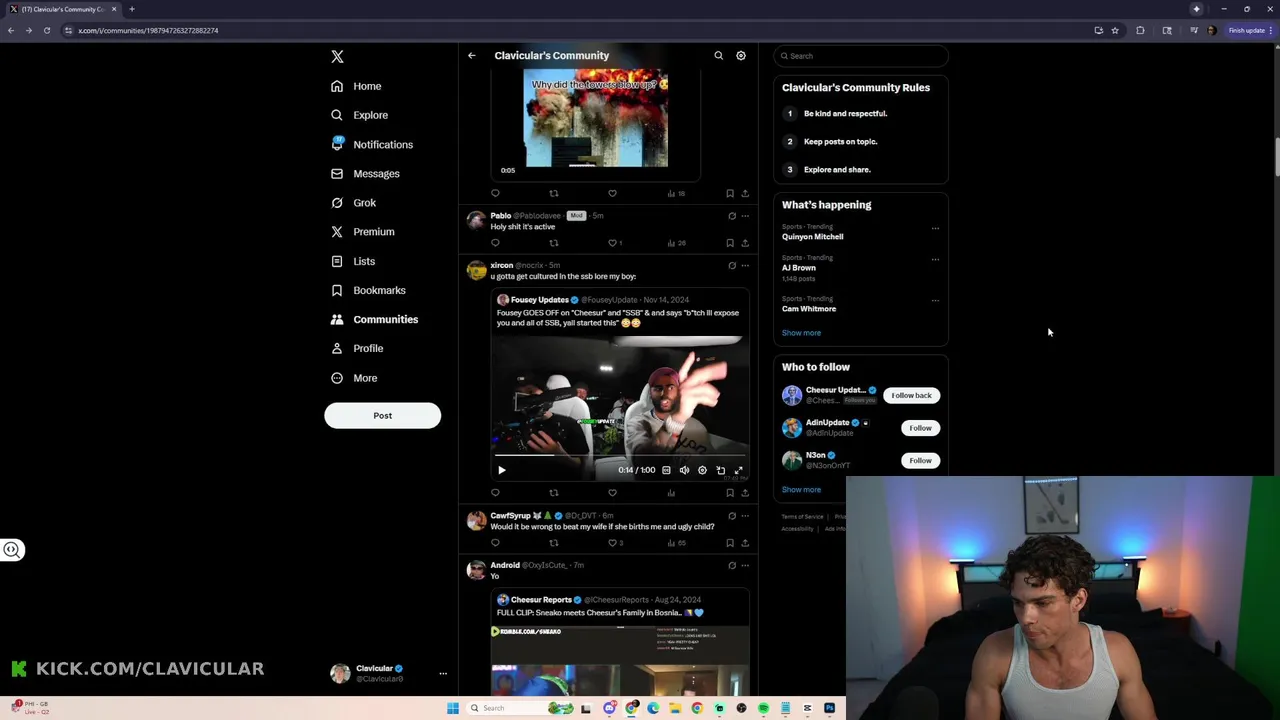Open more options on CawfSyrup's post
Image resolution: width=1280 pixels, height=720 pixels.
[x=745, y=516]
